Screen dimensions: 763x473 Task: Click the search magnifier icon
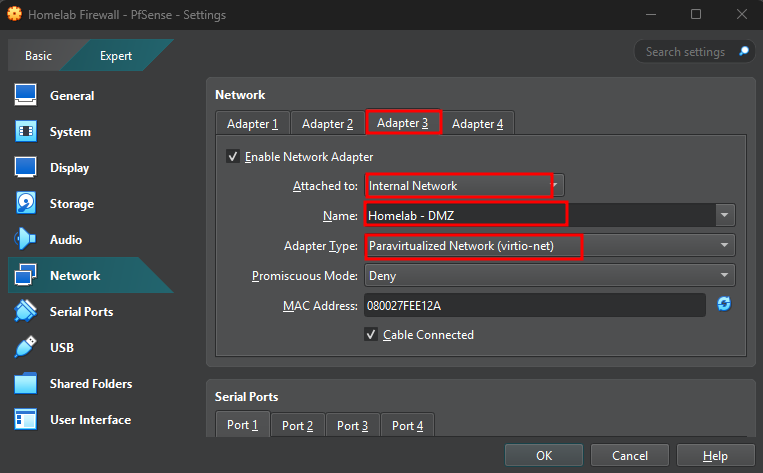744,51
